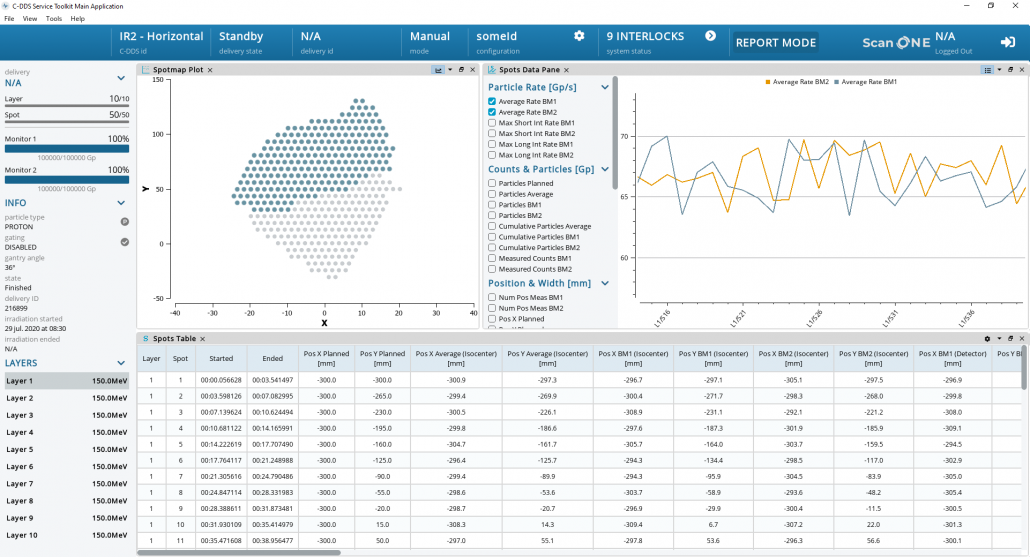Open the Tools menu

53,19
